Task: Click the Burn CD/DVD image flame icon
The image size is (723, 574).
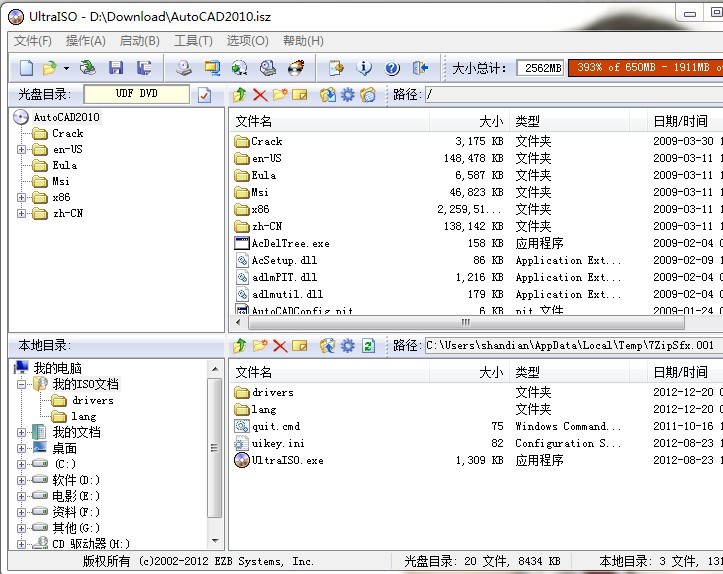Action: click(296, 68)
